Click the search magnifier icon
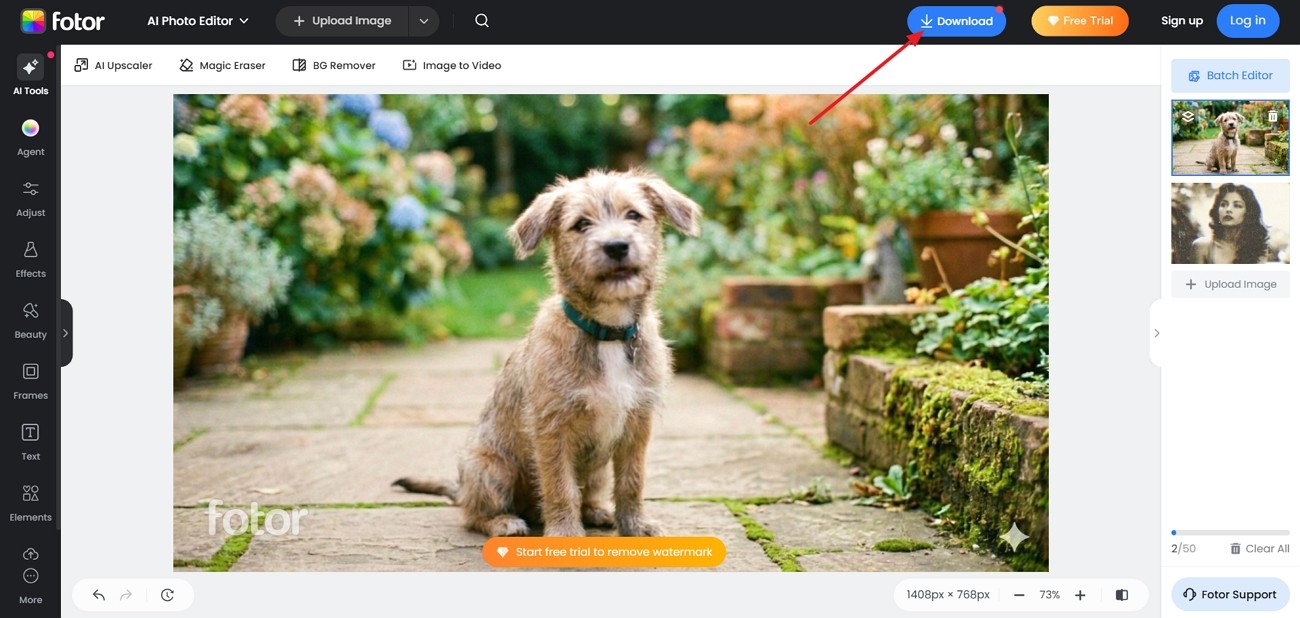1300x618 pixels. pos(482,21)
